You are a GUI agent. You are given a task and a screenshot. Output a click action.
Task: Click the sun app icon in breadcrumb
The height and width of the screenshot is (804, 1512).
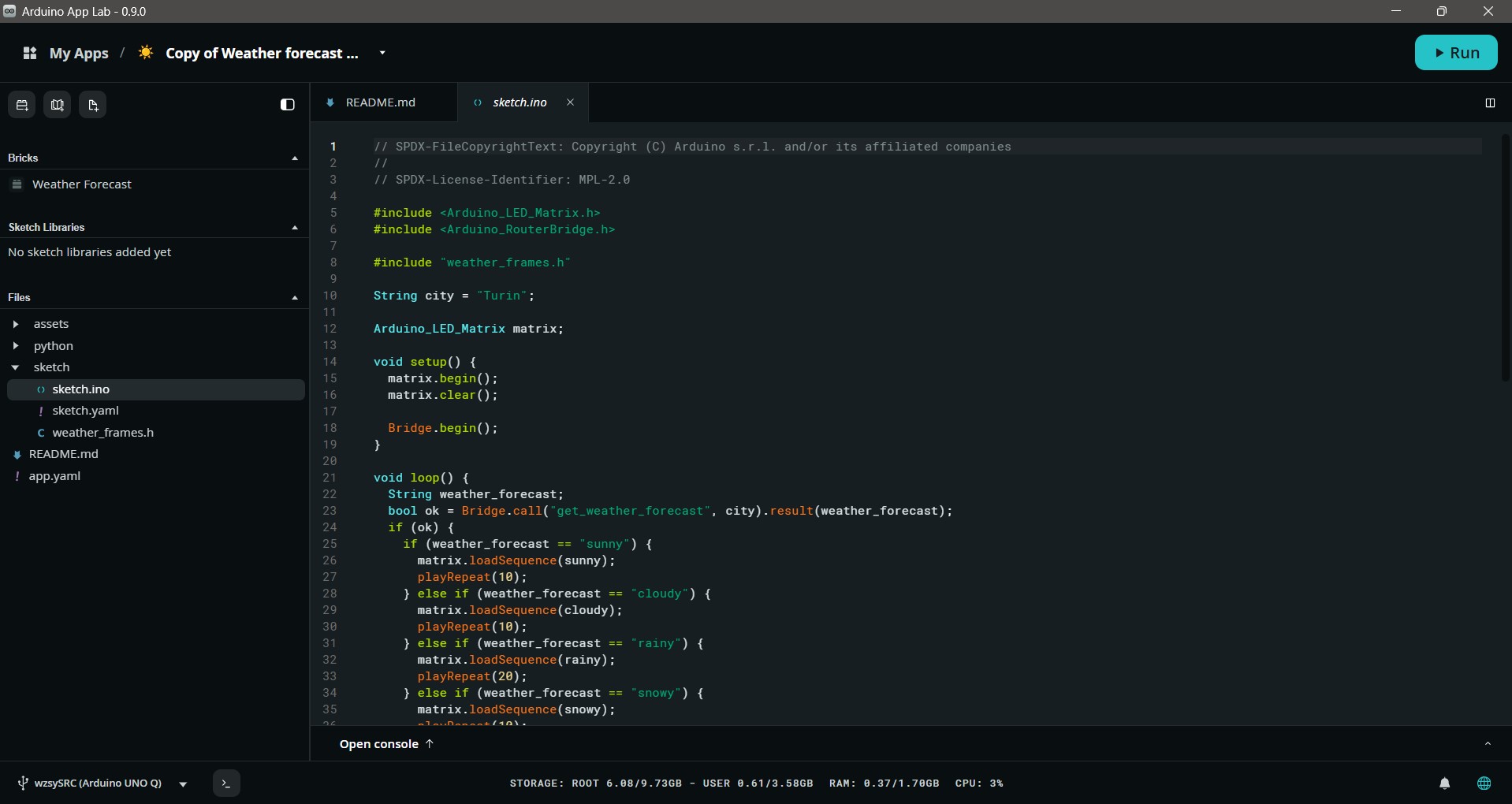pos(146,53)
